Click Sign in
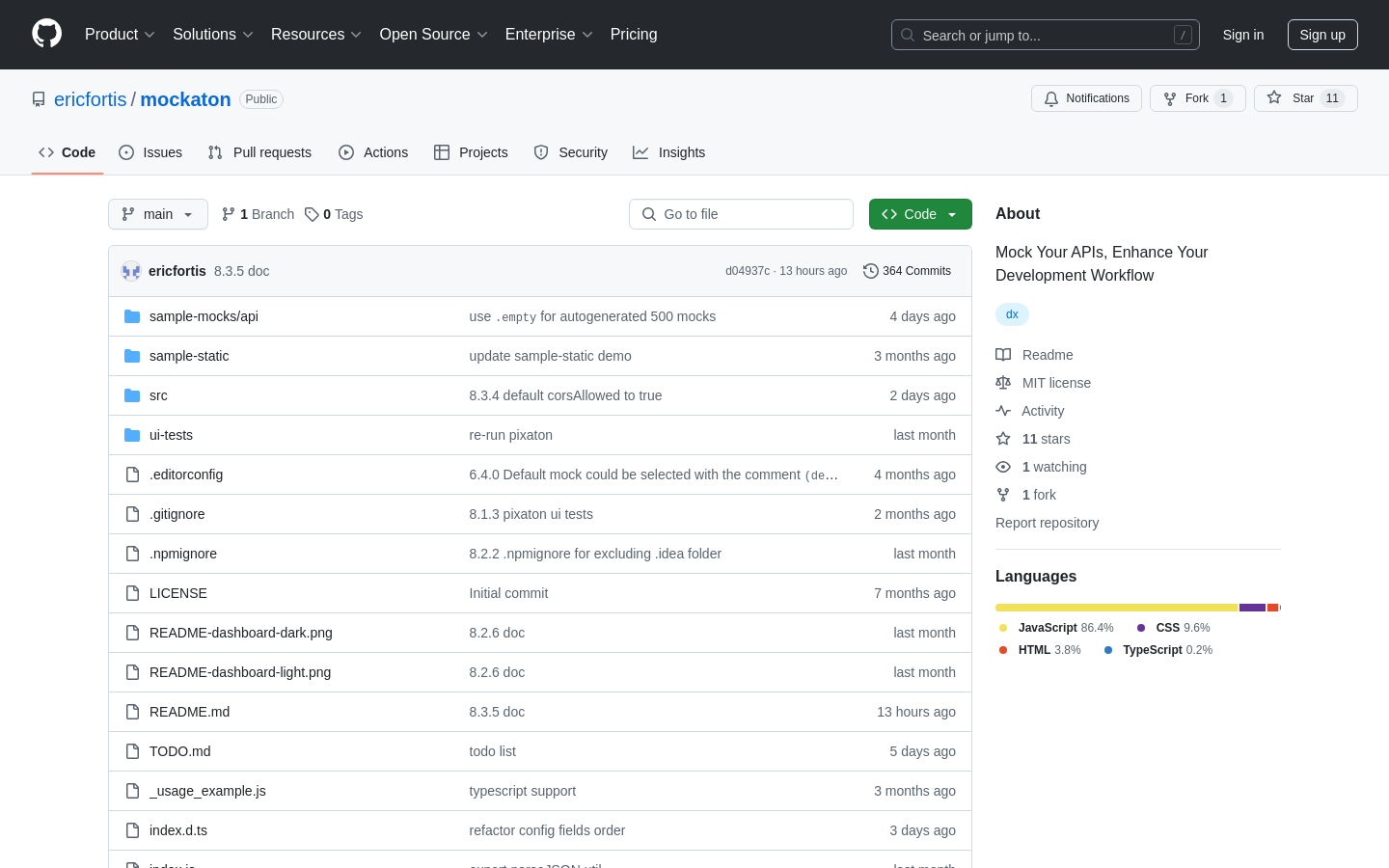This screenshot has height=868, width=1389. pos(1243,35)
